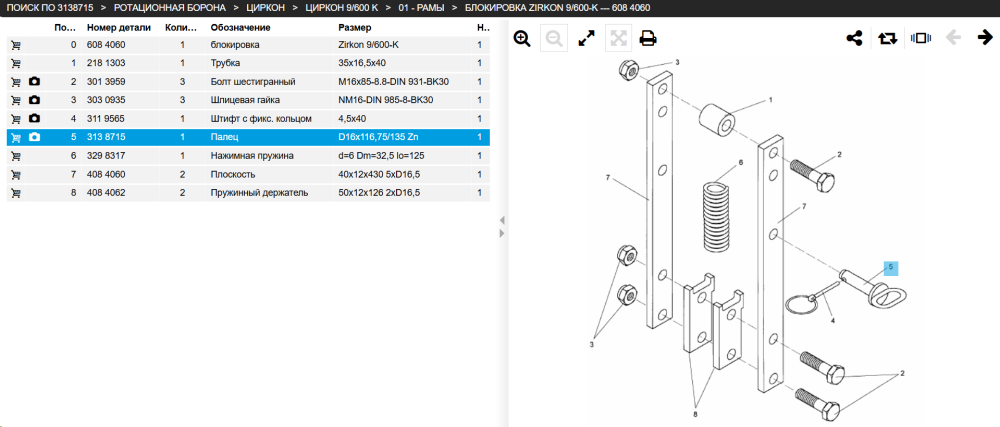Sort by the Номер детали column header
The image size is (1000, 427).
pyautogui.click(x=119, y=27)
